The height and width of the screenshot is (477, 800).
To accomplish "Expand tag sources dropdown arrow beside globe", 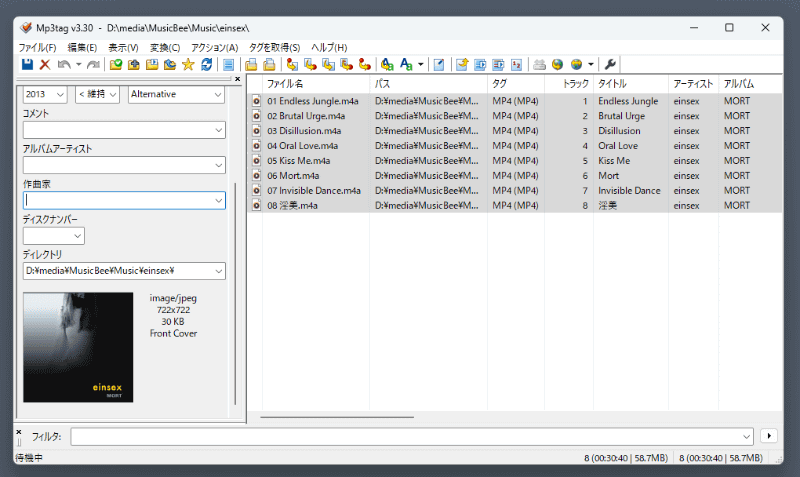I will (591, 64).
